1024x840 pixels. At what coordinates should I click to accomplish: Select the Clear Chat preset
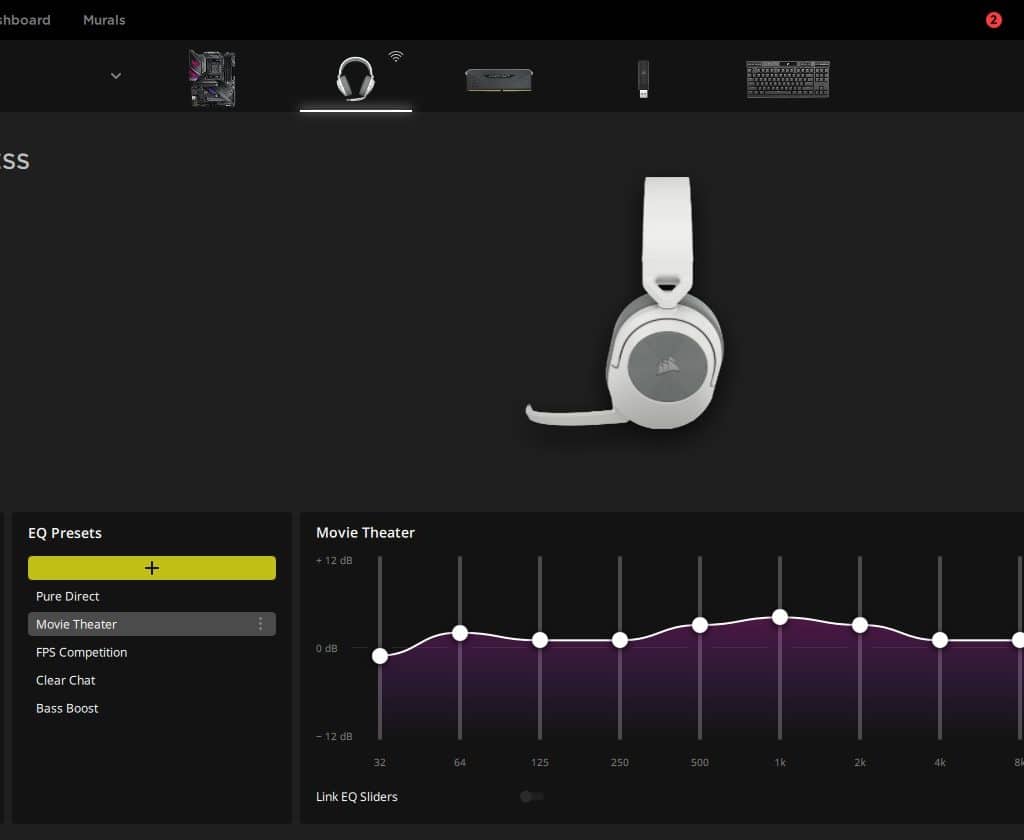pos(66,680)
